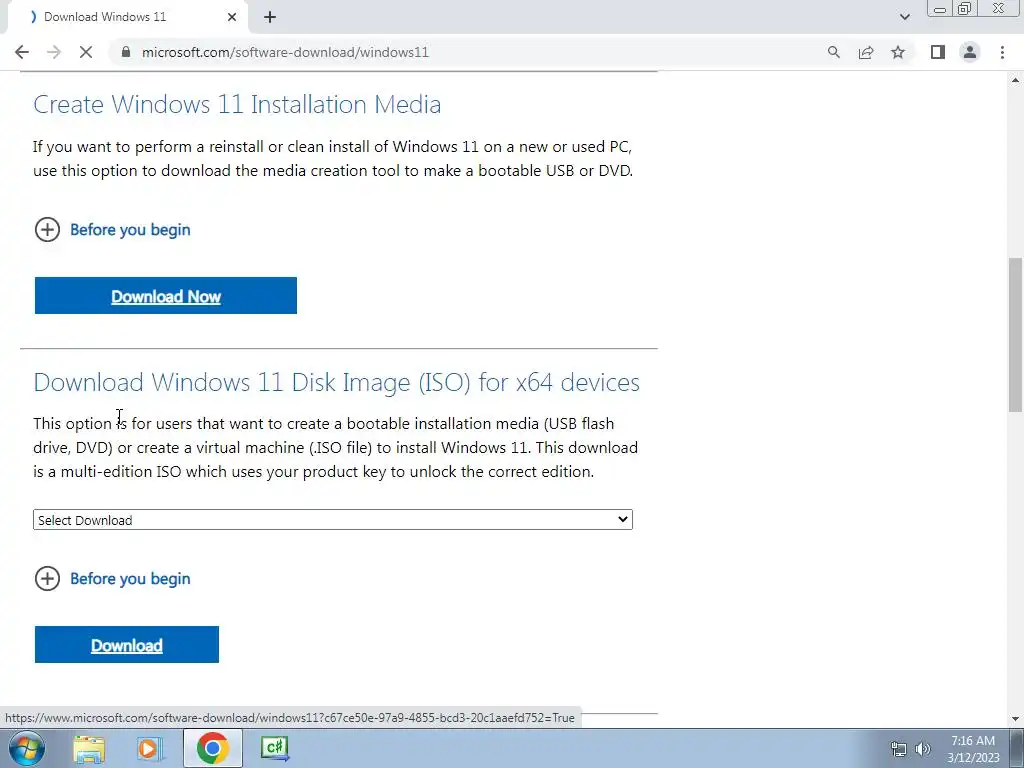
Task: Launch Windows Media Player from taskbar
Action: coord(150,748)
